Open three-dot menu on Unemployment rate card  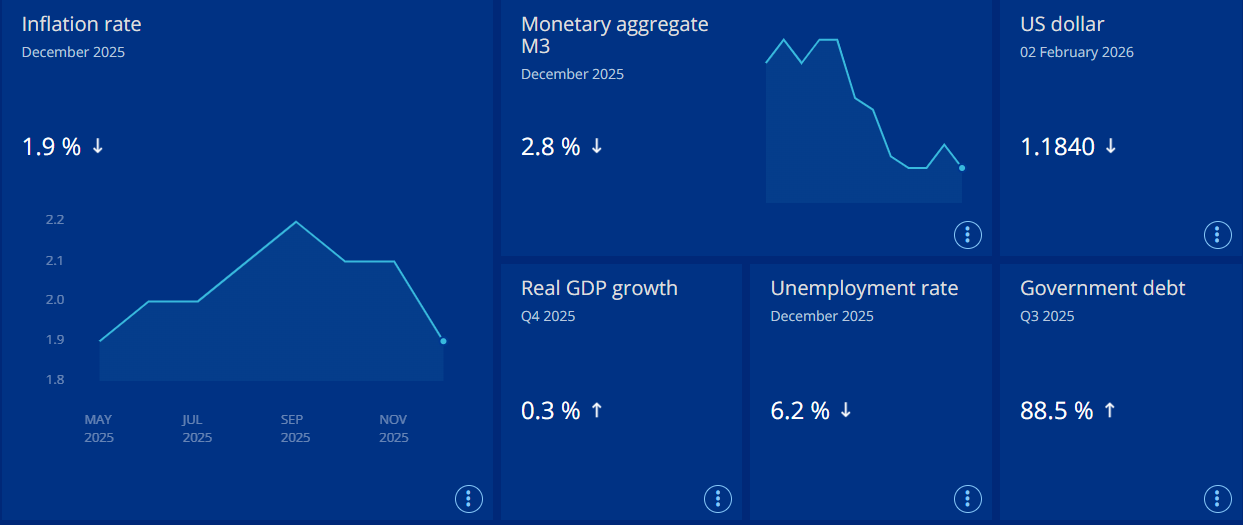coord(967,499)
